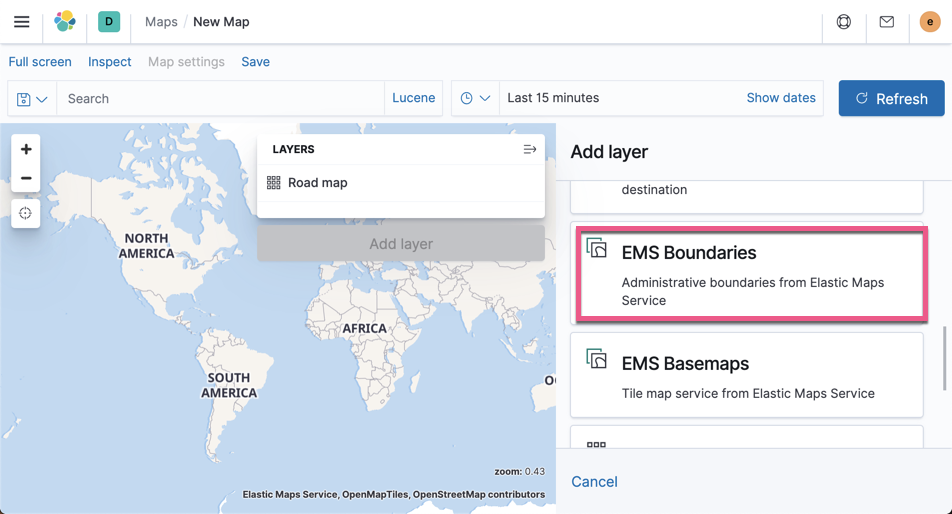Open the mail newsfeed icon
This screenshot has width=952, height=514.
point(886,22)
